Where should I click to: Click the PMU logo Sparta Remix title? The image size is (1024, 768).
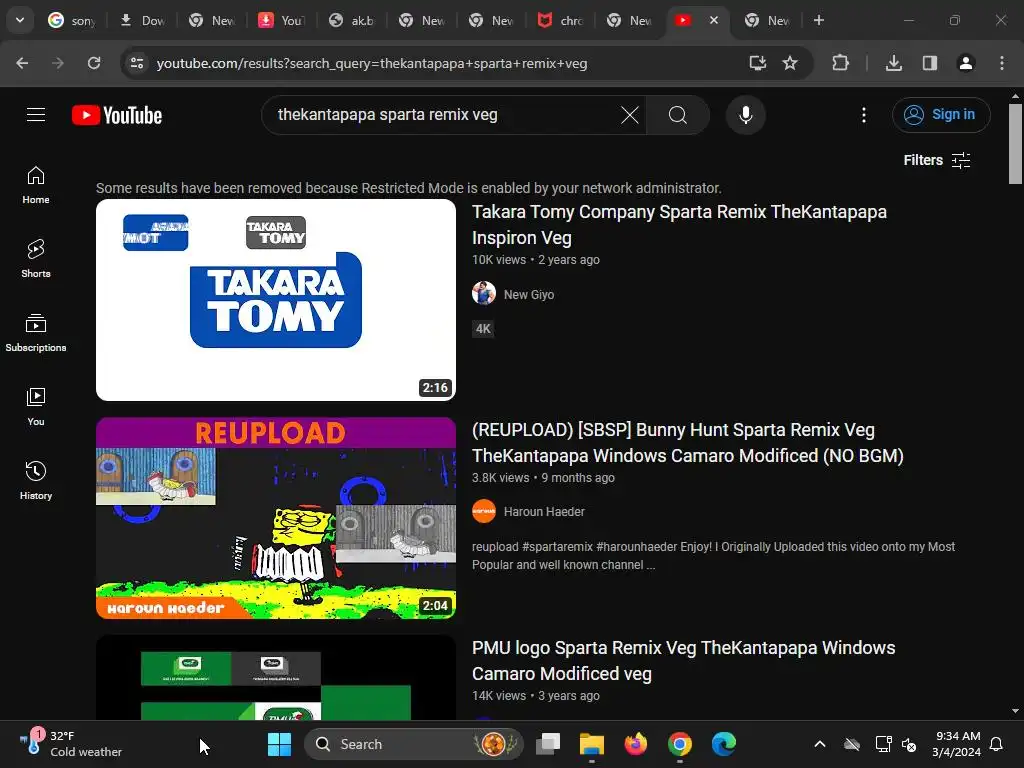coord(683,660)
